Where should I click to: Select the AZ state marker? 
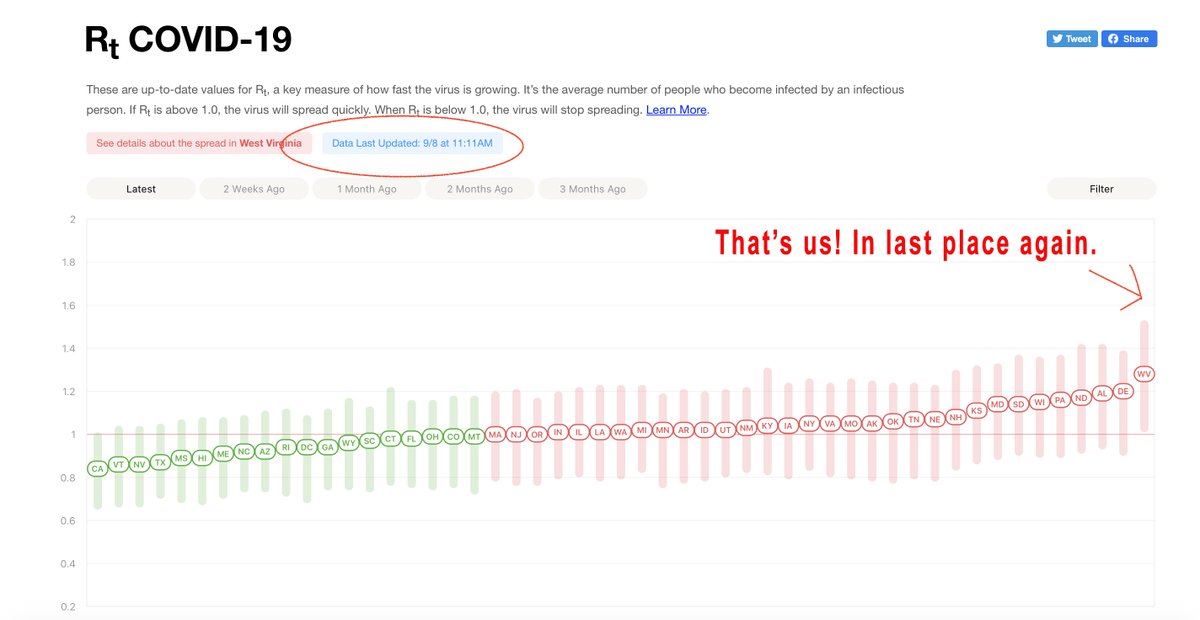click(x=265, y=451)
